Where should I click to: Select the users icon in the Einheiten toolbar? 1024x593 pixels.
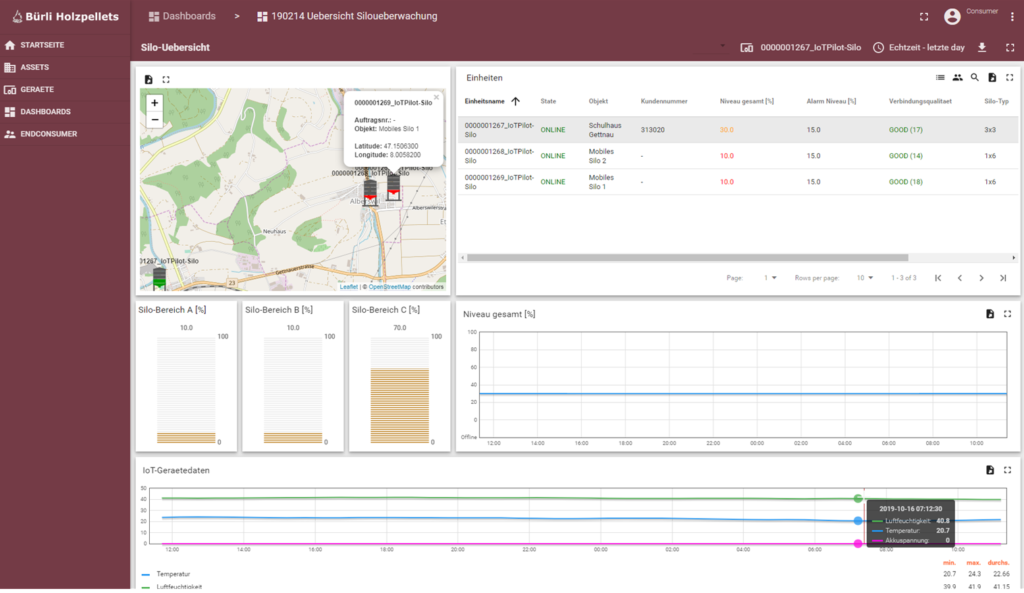956,78
